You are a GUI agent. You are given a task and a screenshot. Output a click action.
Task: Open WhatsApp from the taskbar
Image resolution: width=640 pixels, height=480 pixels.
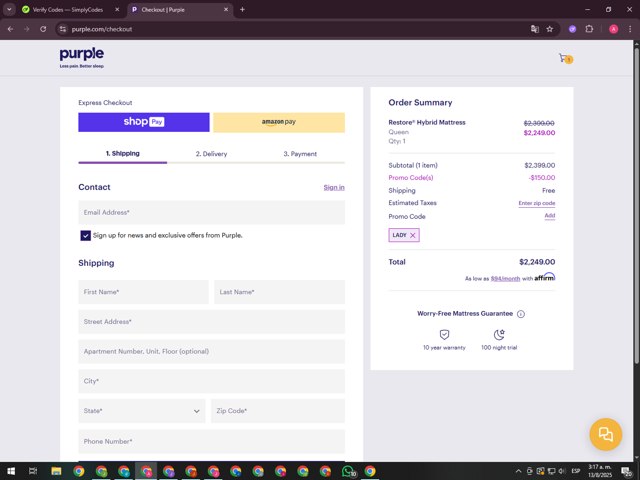(348, 471)
